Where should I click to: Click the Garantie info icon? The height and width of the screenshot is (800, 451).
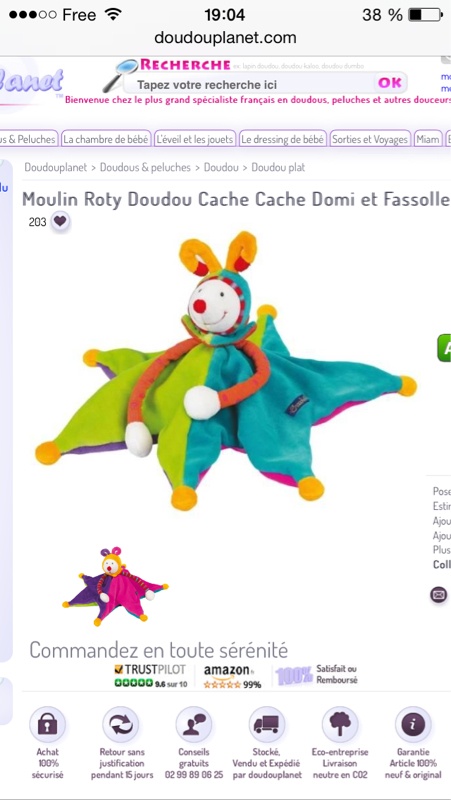coord(413,724)
